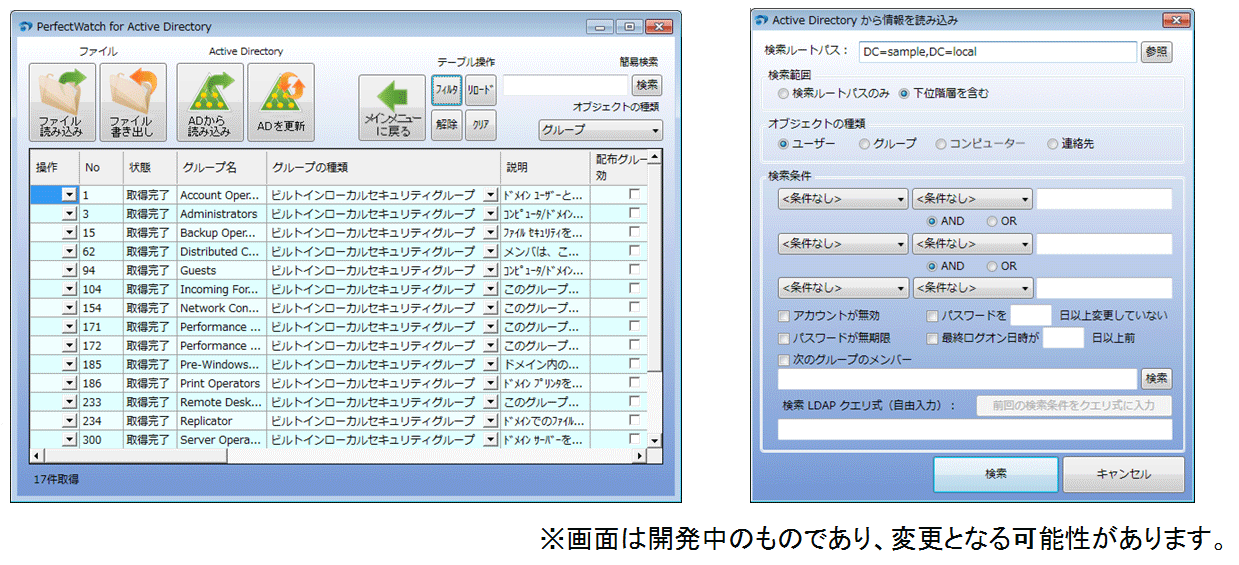Click the ファイル書き出し export icon button

tap(133, 102)
